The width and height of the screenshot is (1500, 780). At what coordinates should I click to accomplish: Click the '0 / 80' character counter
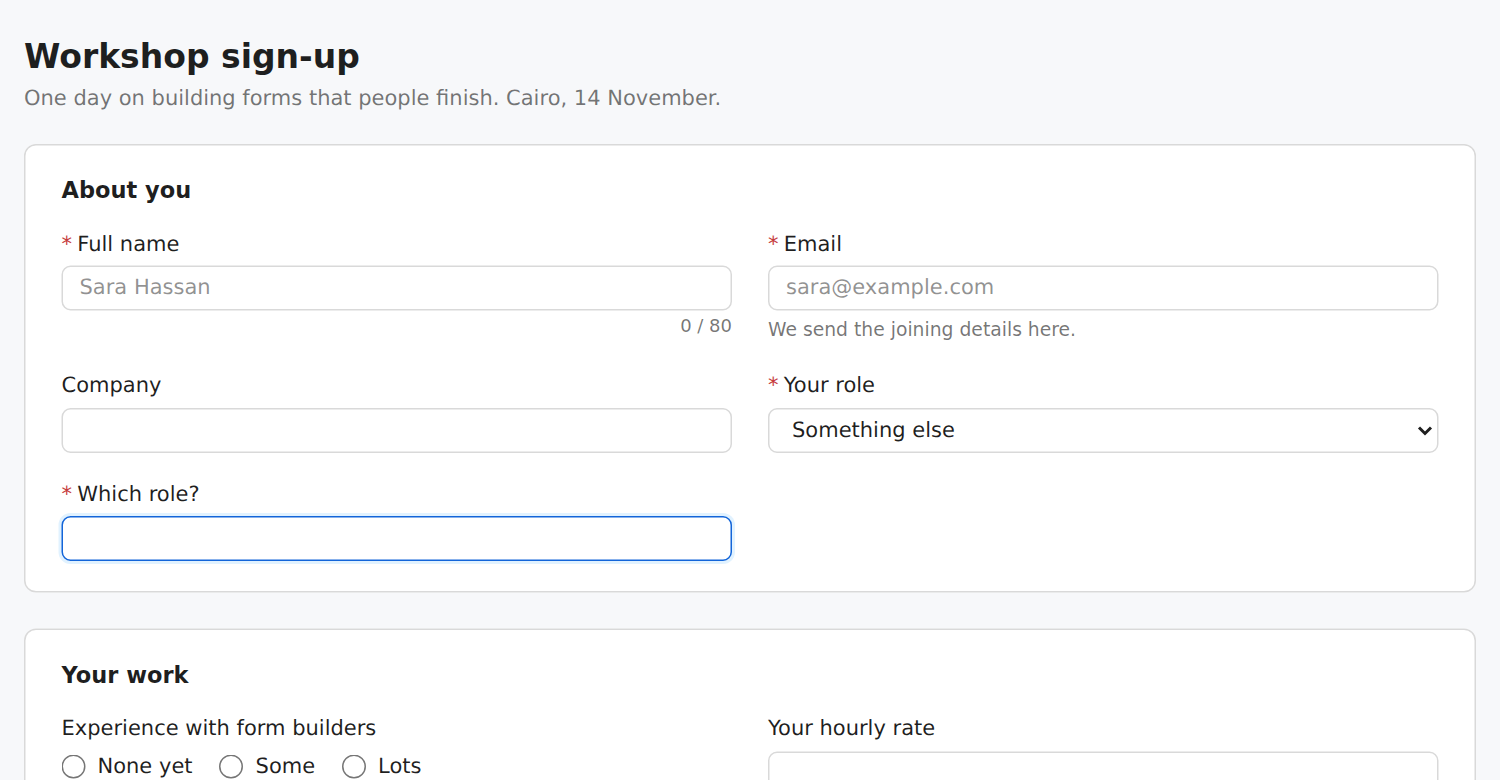[706, 326]
